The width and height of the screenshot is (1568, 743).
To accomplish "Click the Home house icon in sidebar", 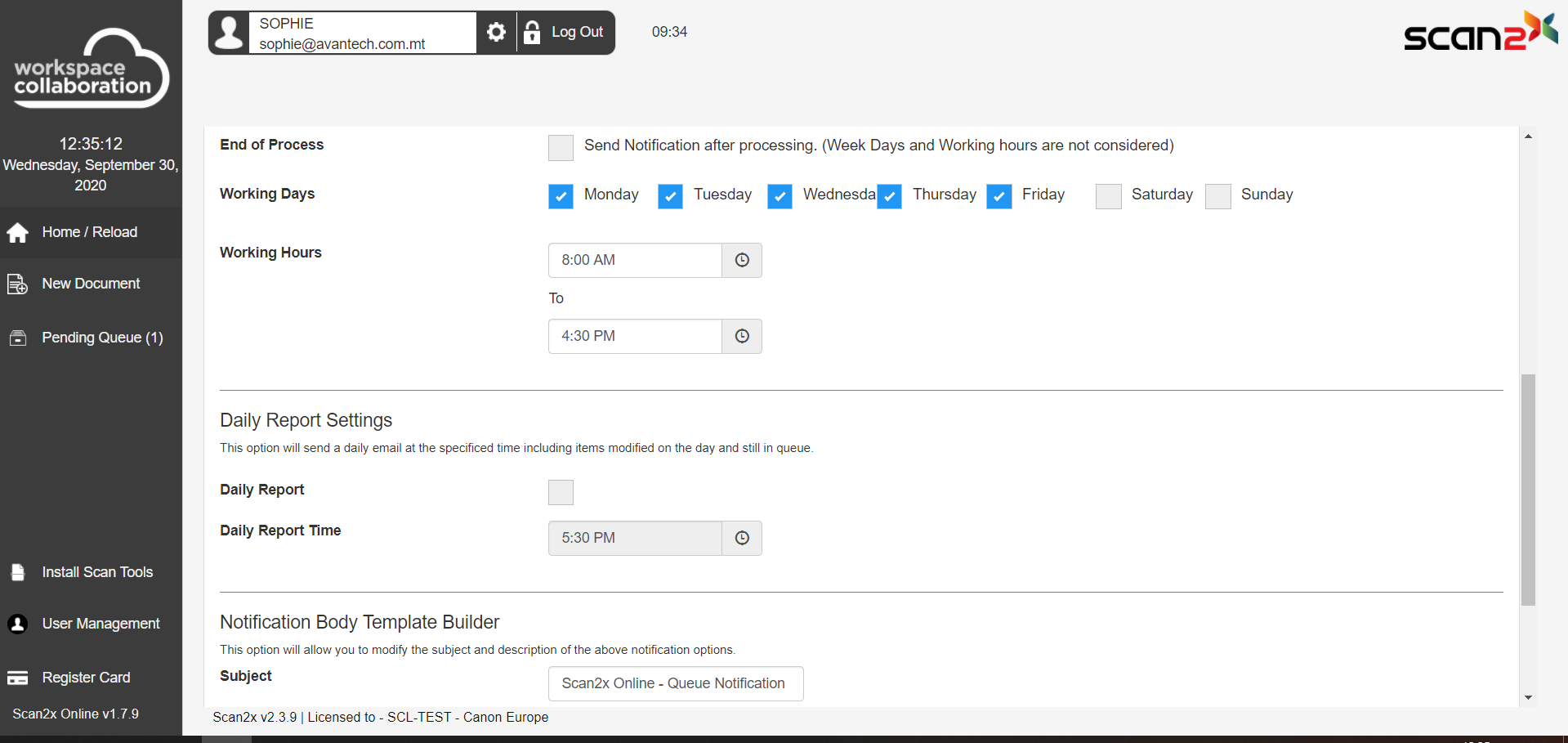I will (17, 233).
